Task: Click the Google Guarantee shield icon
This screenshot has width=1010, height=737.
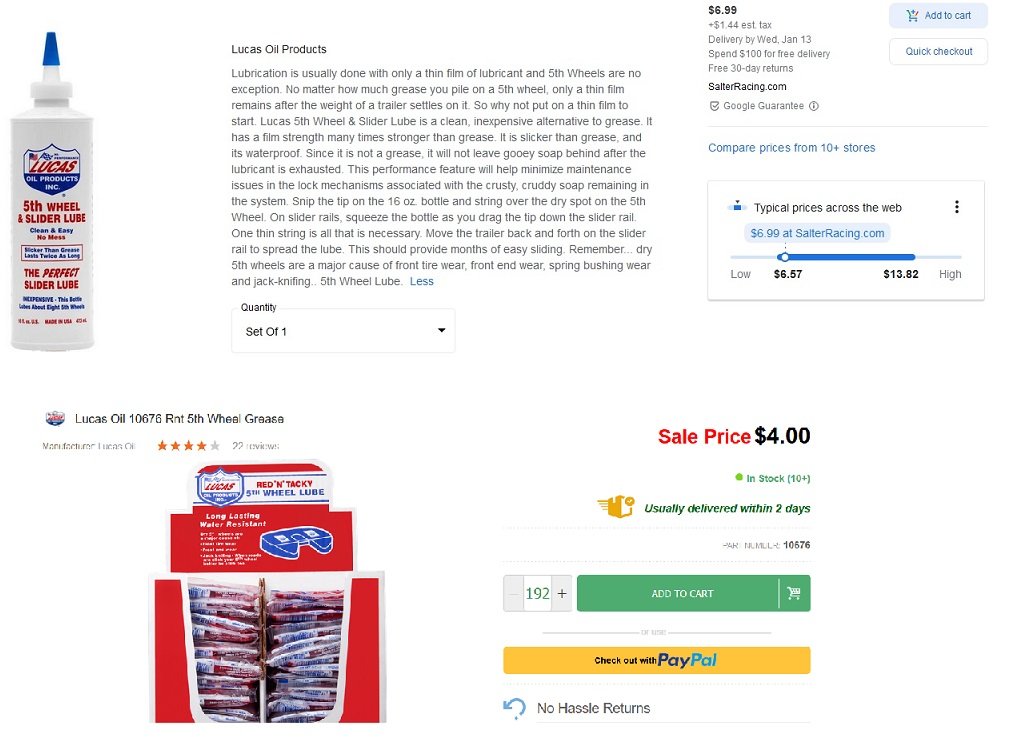Action: click(x=714, y=106)
